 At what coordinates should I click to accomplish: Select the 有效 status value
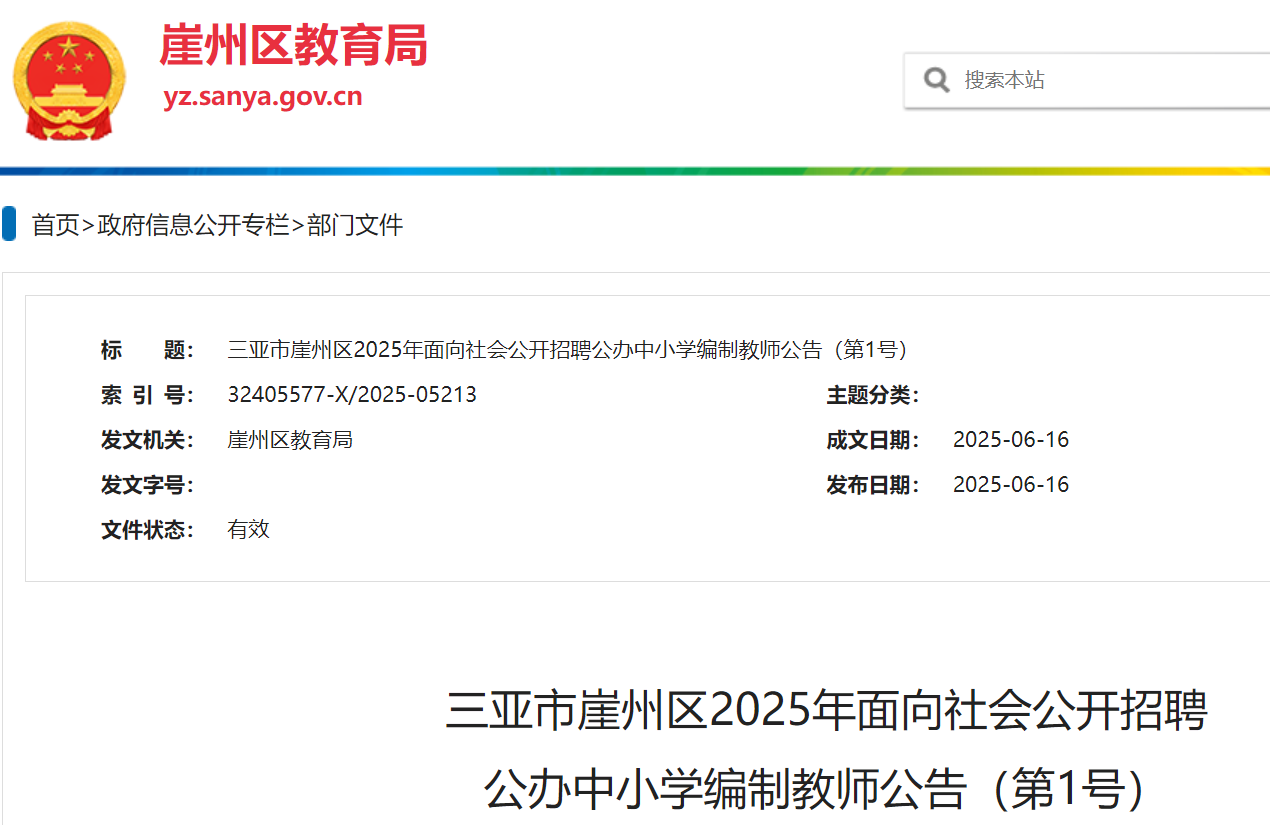click(248, 530)
